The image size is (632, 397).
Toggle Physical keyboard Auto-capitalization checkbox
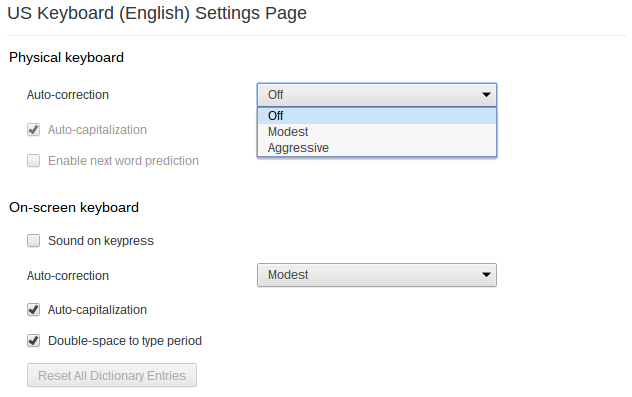point(33,130)
